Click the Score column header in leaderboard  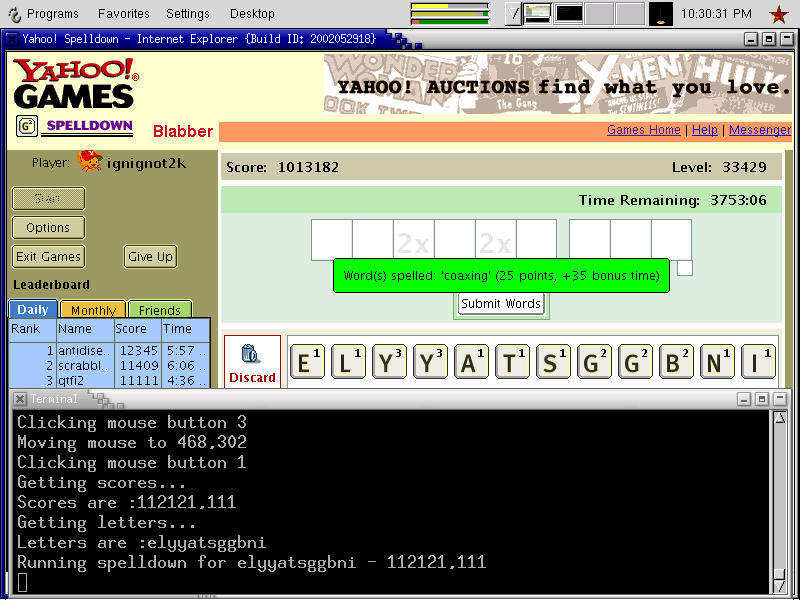[x=138, y=329]
